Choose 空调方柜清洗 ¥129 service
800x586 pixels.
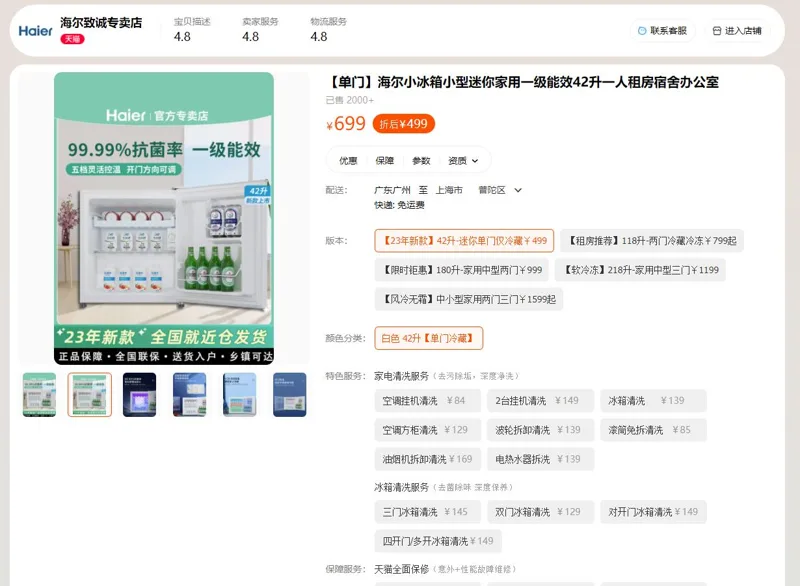tap(428, 430)
